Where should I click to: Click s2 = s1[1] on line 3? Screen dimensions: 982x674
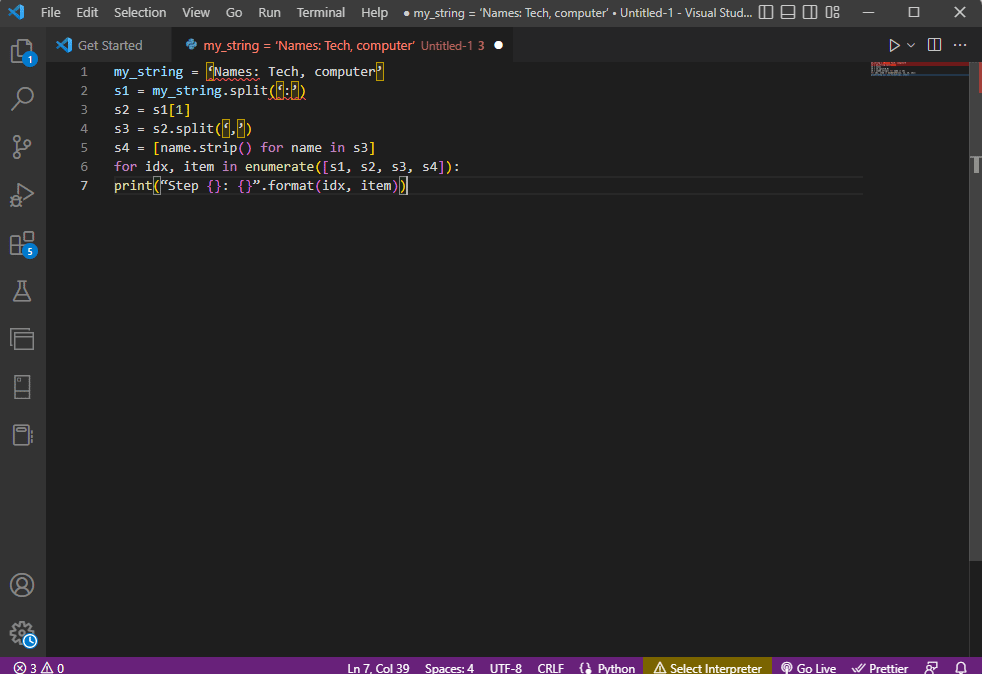(x=152, y=110)
